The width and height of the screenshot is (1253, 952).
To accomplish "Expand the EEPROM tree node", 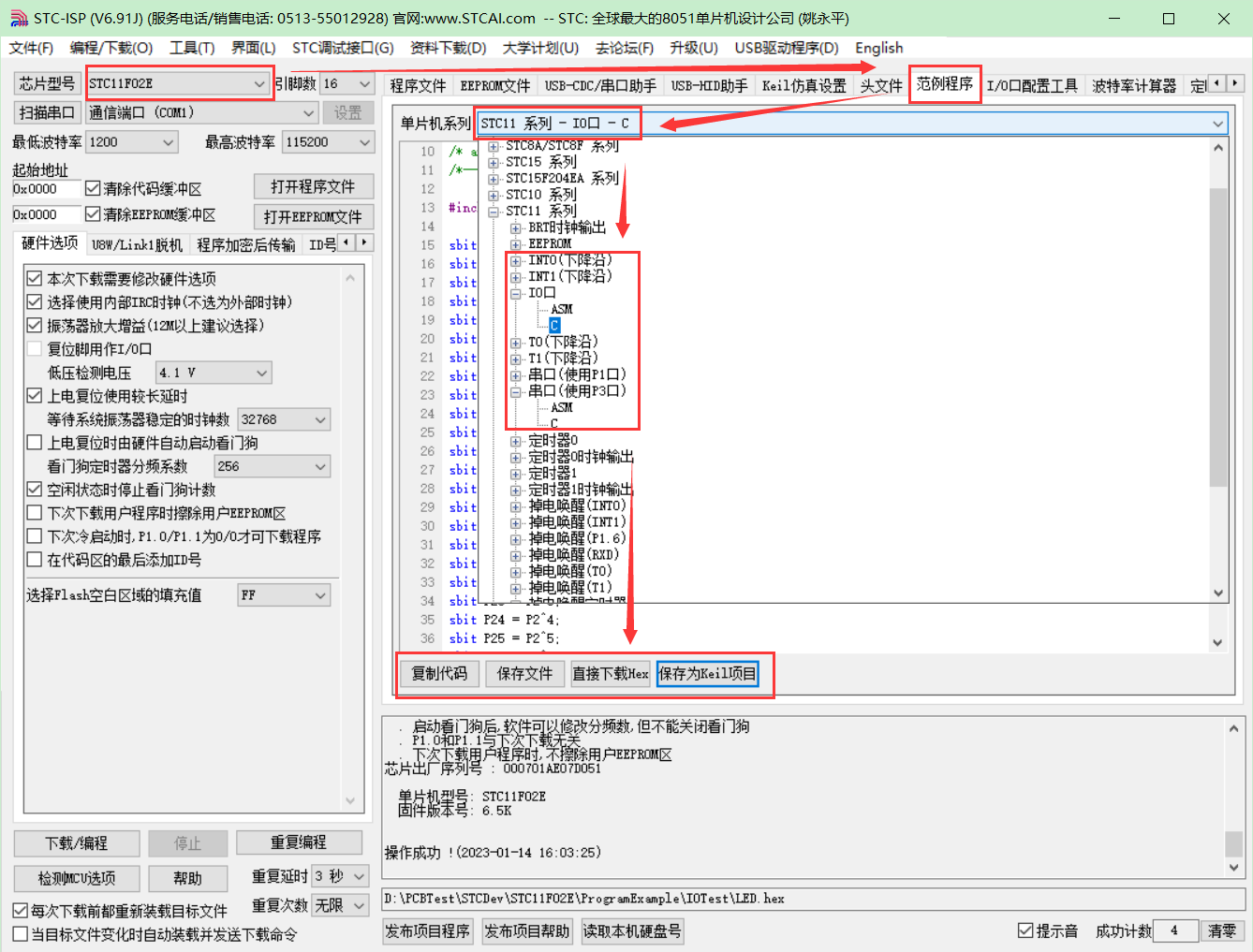I will click(516, 243).
